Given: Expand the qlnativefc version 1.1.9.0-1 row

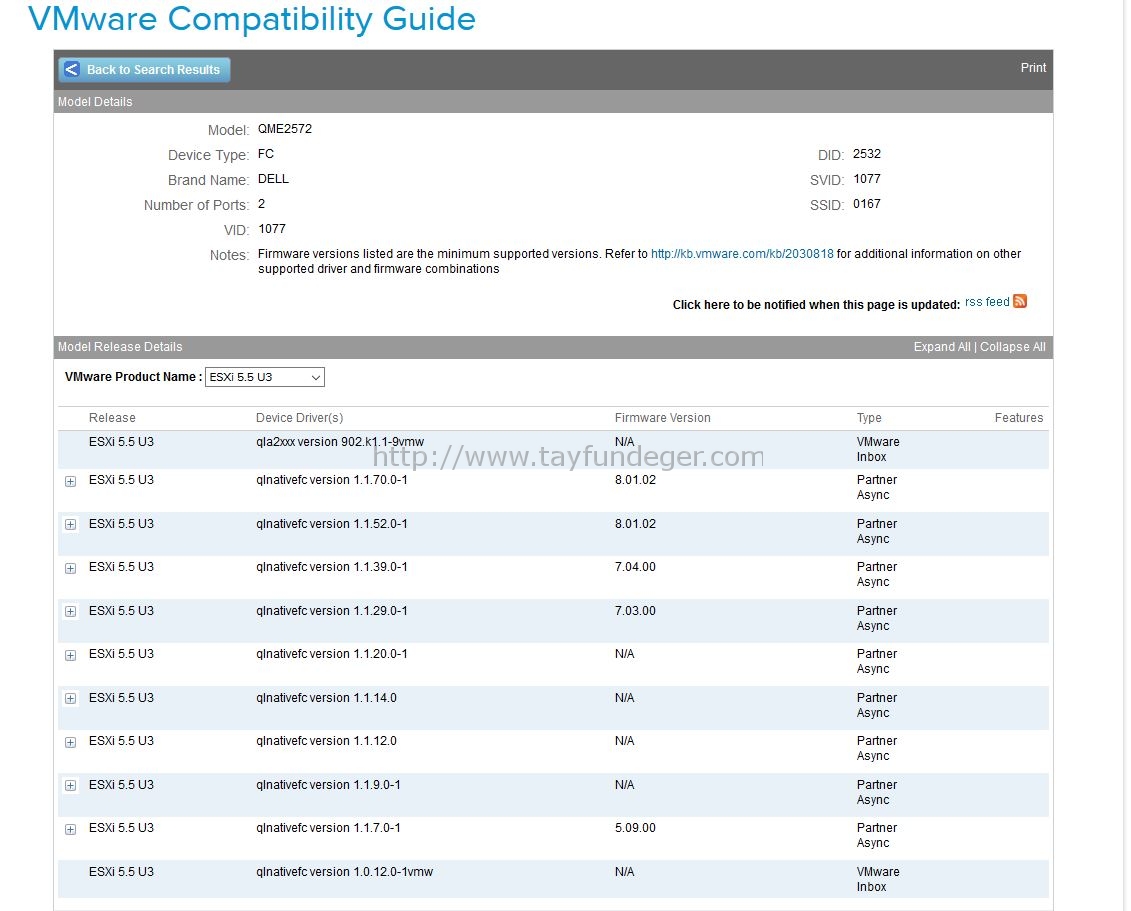Looking at the screenshot, I should (x=70, y=785).
